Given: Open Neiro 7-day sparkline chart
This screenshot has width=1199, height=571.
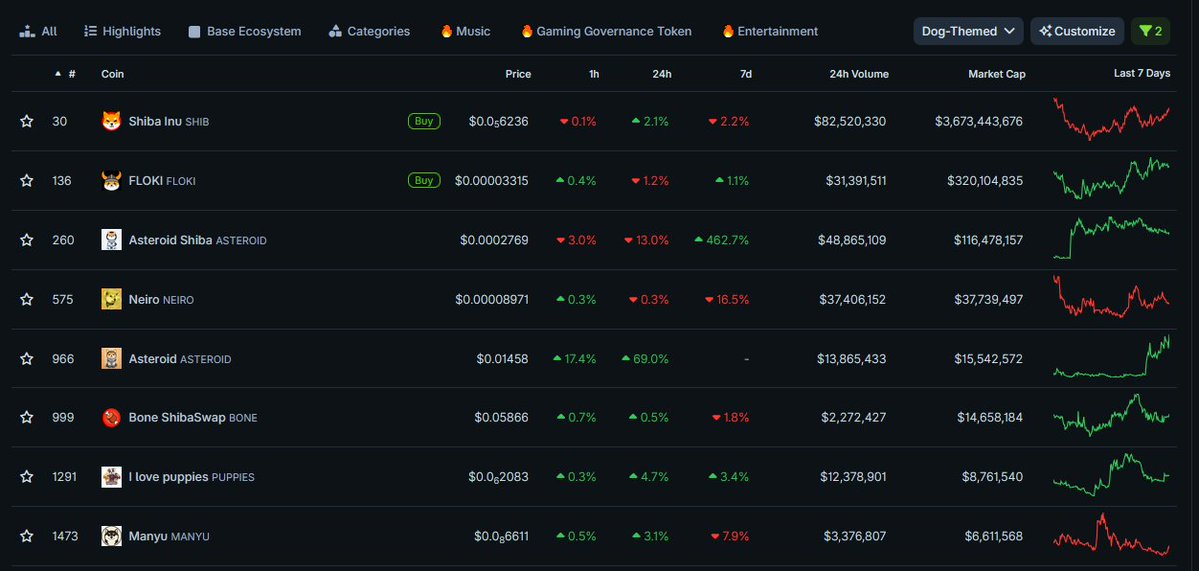Looking at the screenshot, I should coord(1111,297).
